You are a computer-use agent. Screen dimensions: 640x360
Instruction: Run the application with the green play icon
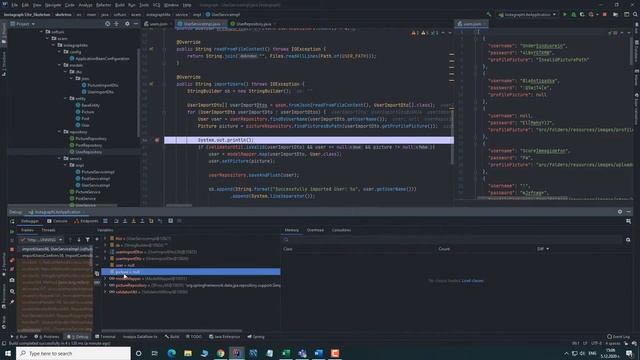tap(565, 14)
